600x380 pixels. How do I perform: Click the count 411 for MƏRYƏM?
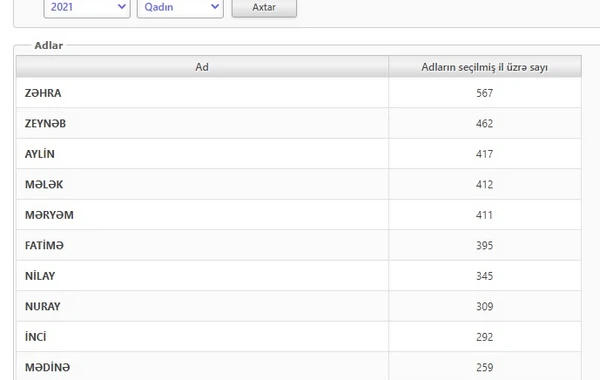pos(484,215)
